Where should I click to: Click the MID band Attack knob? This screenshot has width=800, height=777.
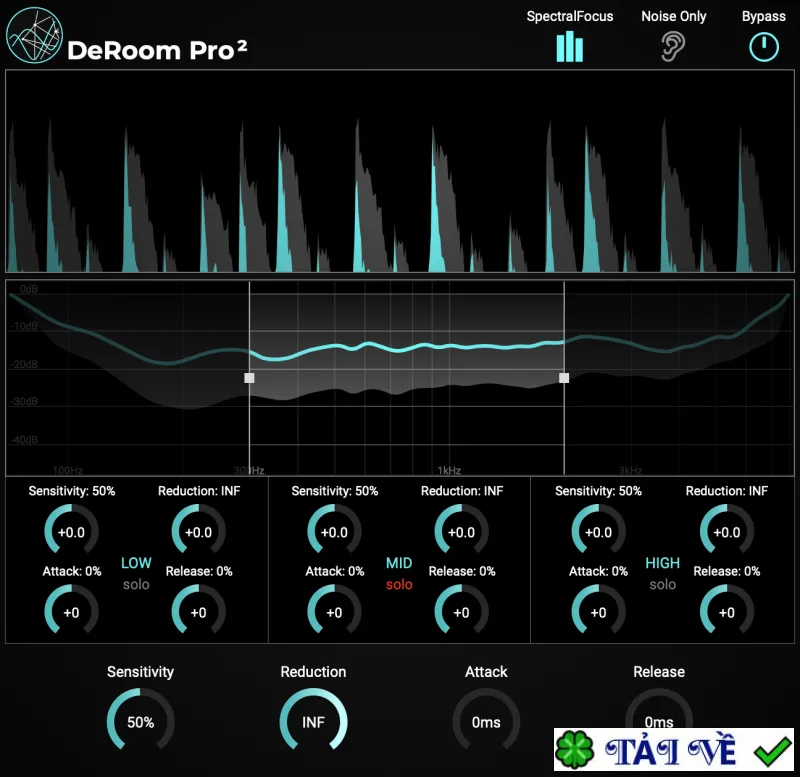(334, 611)
